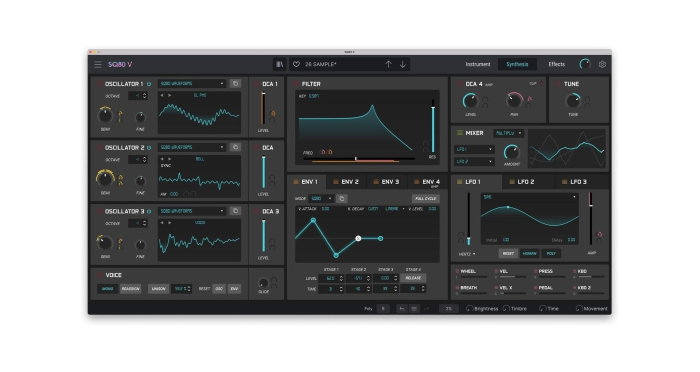The width and height of the screenshot is (700, 372).
Task: Open the settings gear
Action: pos(602,64)
